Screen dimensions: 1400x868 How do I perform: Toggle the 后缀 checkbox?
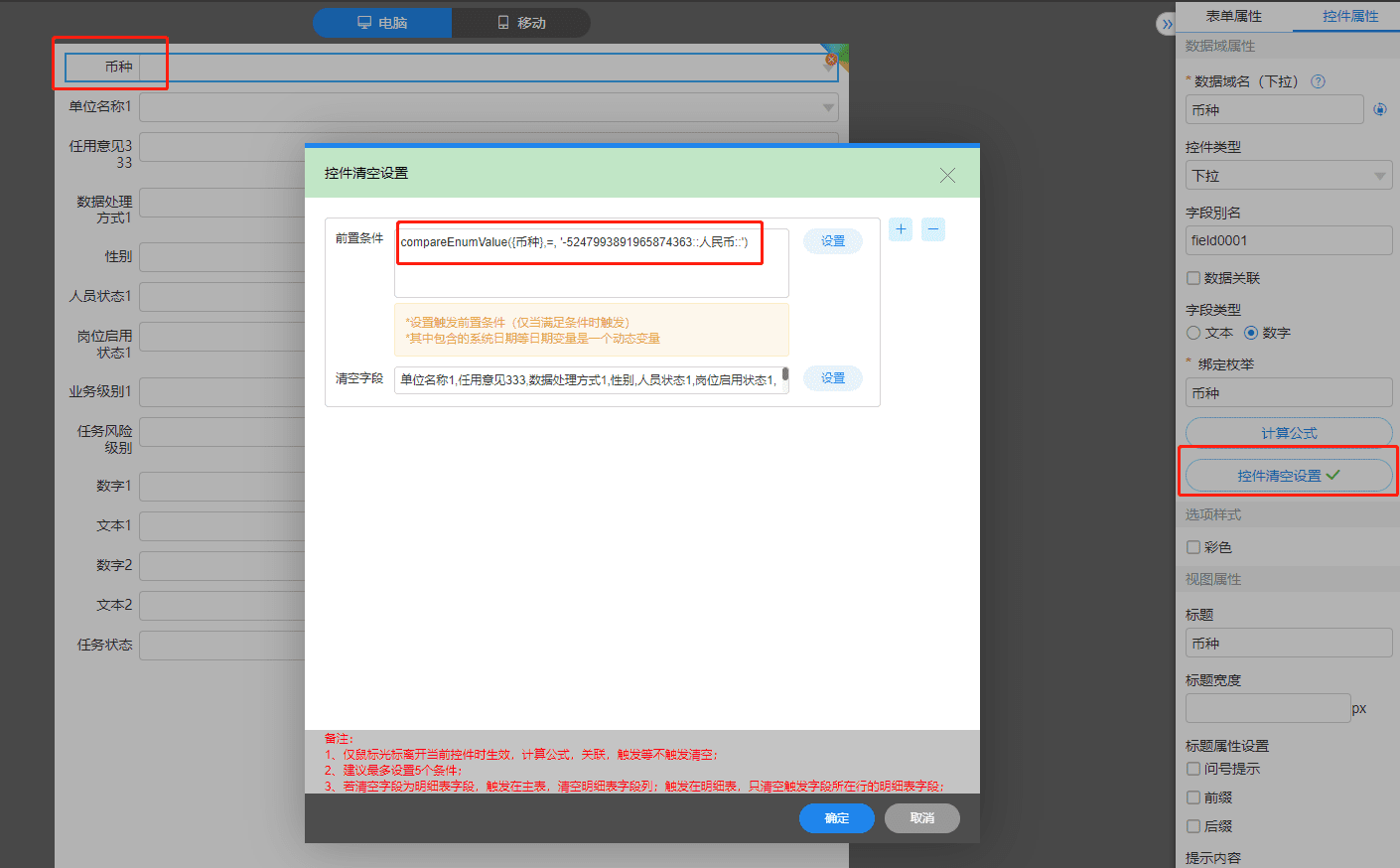tap(1193, 826)
